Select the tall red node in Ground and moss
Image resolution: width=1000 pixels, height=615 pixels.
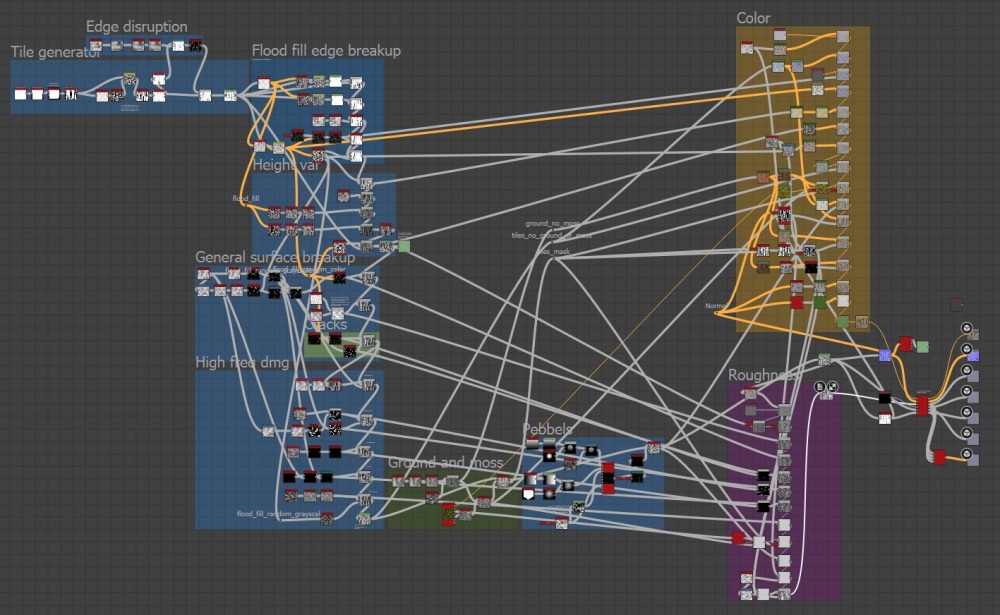click(448, 514)
